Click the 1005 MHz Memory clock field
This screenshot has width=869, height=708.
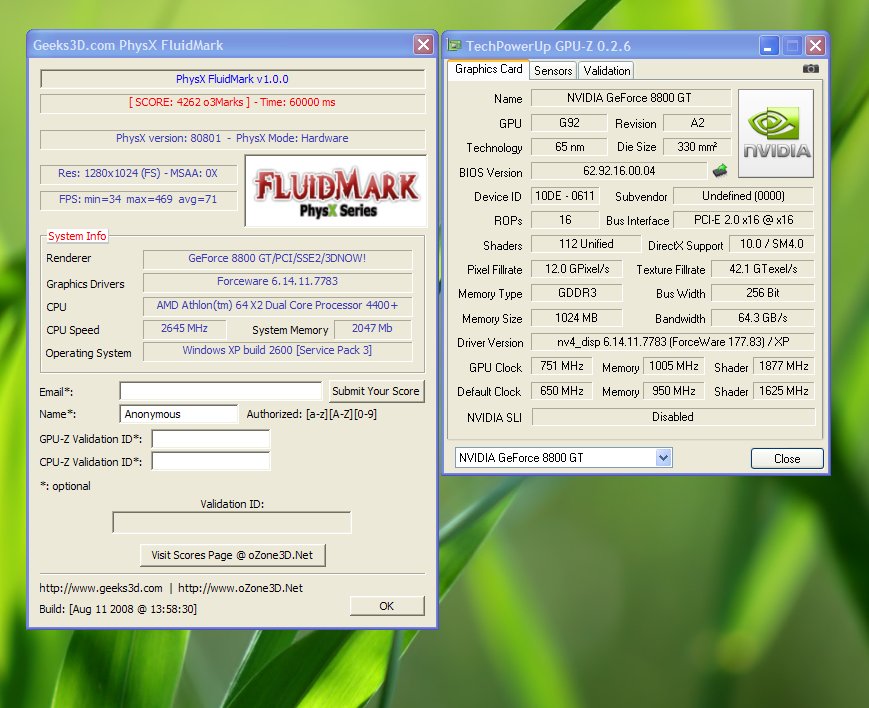(673, 366)
